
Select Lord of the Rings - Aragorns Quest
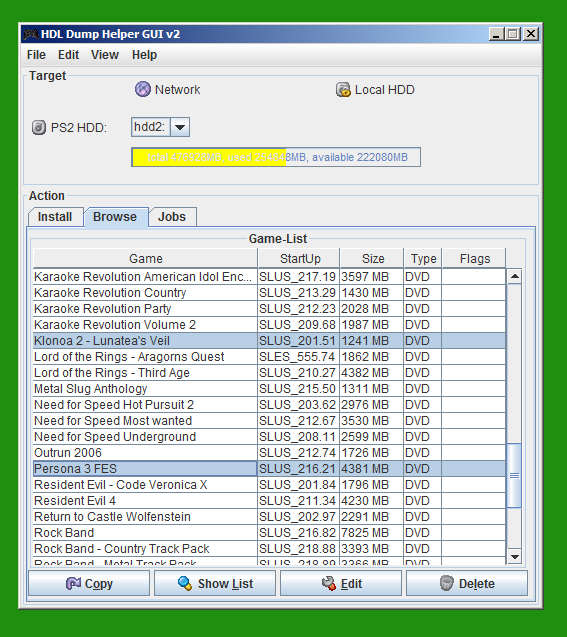pyautogui.click(x=269, y=357)
